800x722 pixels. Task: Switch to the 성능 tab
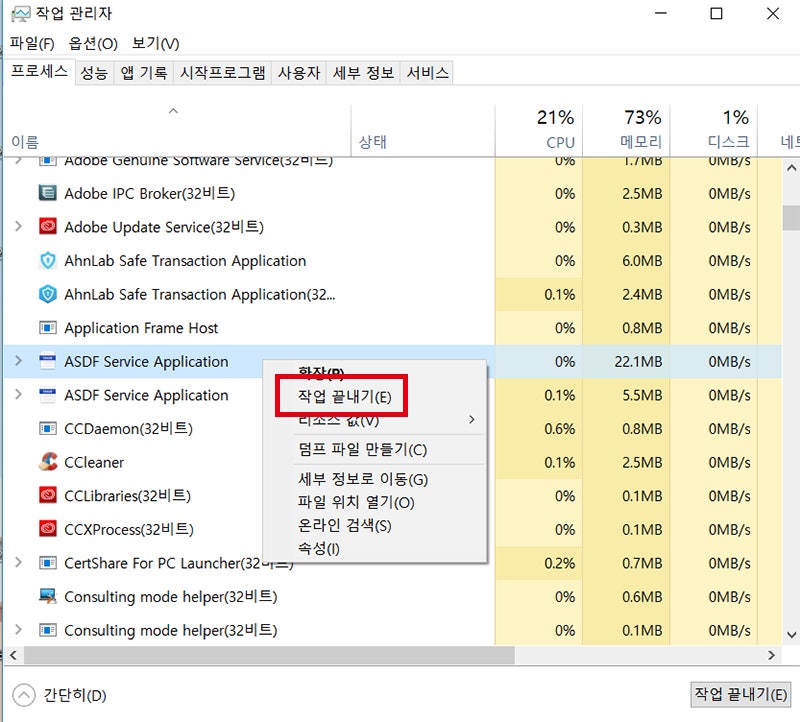tap(94, 73)
